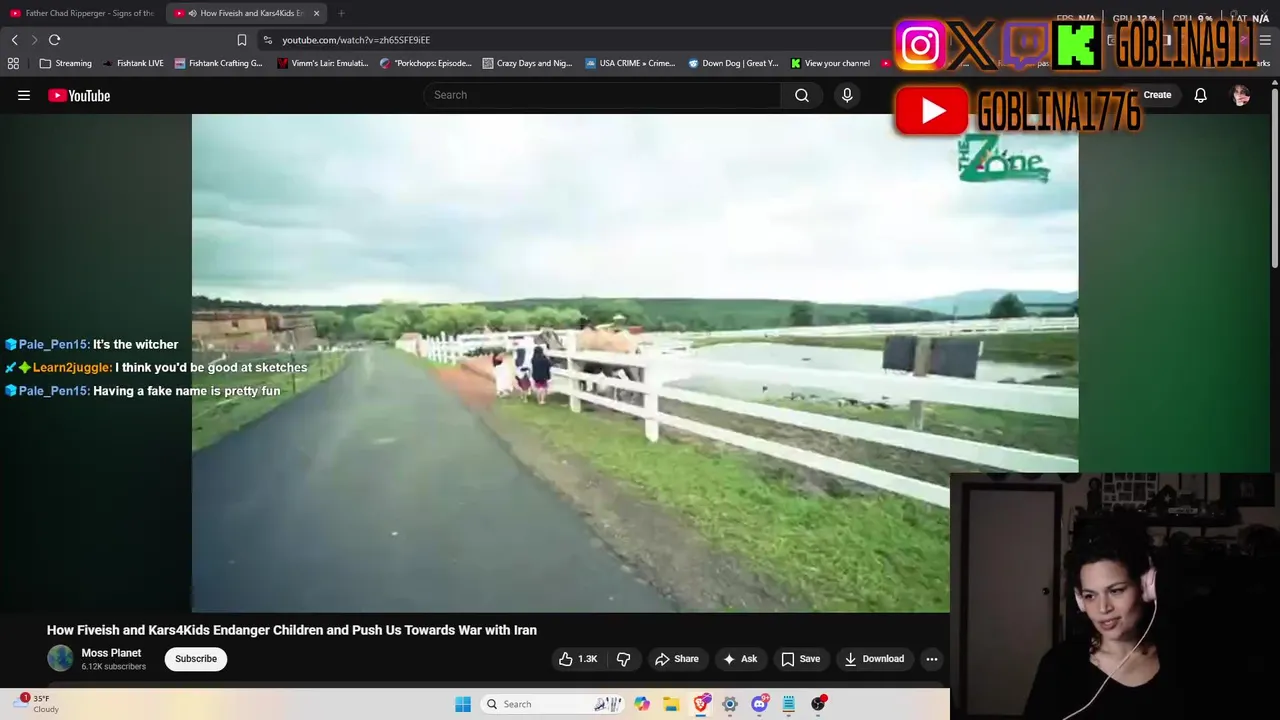Open a new browser tab
1280x720 pixels.
[341, 13]
